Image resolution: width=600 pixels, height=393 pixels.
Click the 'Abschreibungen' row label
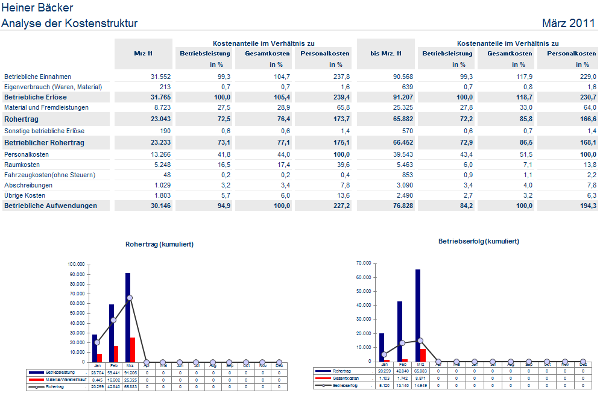(28, 185)
